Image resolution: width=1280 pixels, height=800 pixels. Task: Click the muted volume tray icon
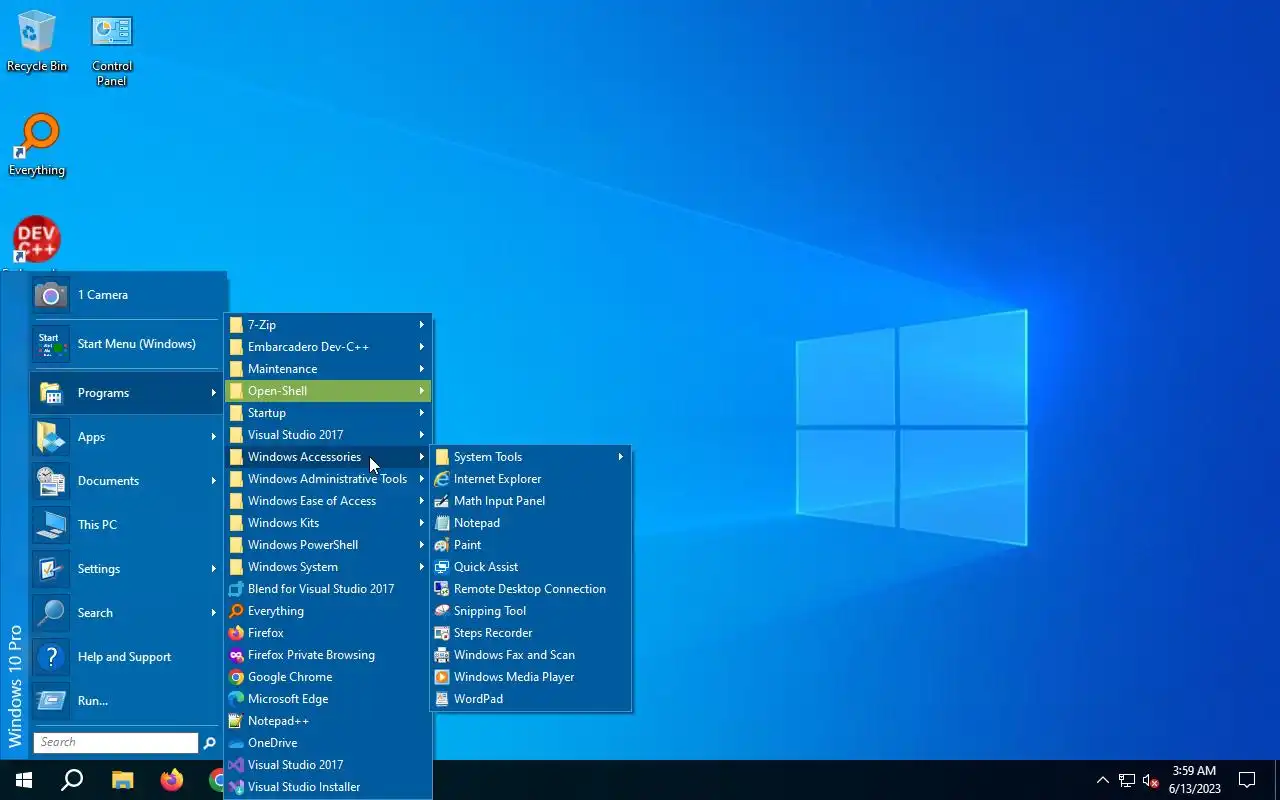1151,780
